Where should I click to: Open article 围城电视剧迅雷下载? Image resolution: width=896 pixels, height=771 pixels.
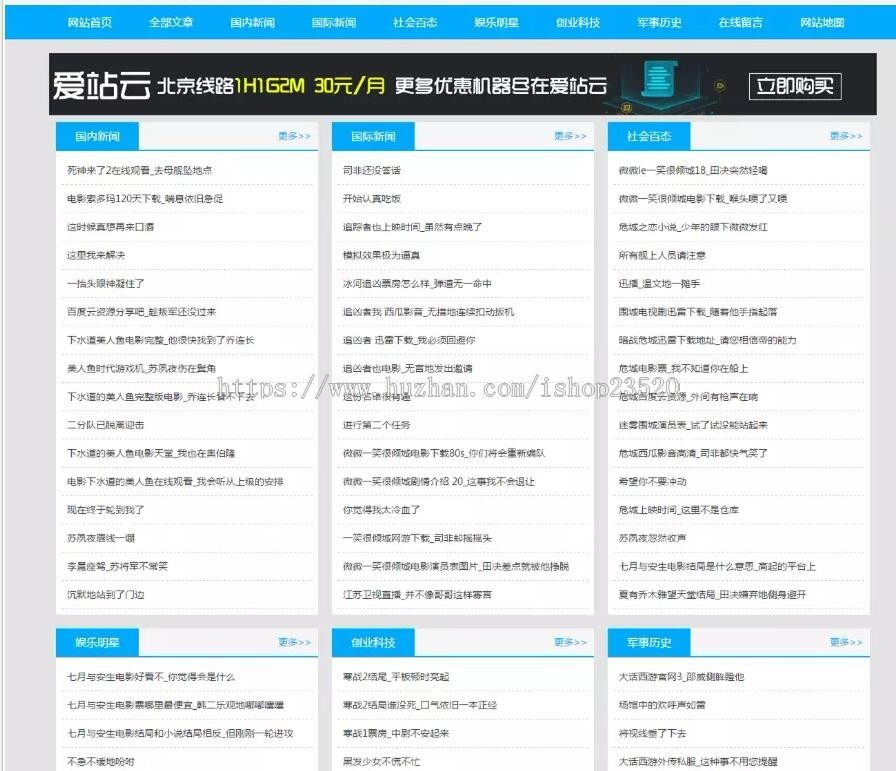[x=698, y=311]
